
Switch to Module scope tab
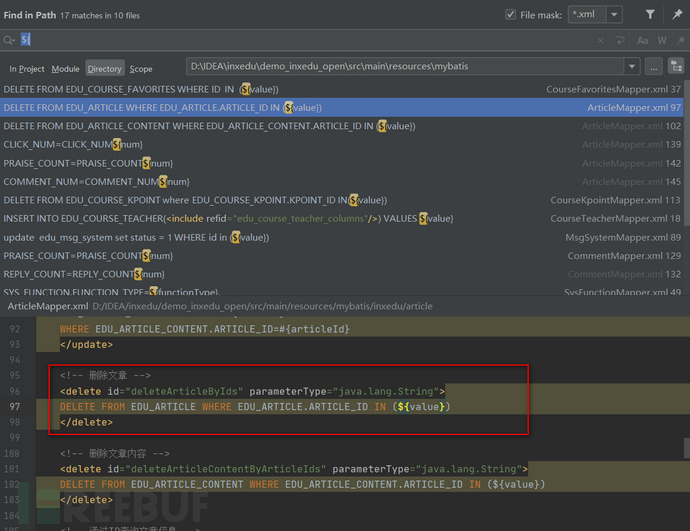[x=66, y=69]
